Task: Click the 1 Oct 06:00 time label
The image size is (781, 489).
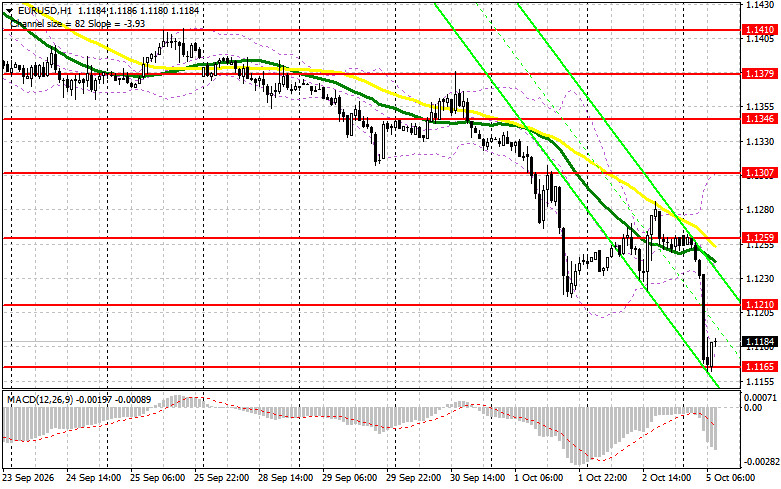Action: (540, 478)
